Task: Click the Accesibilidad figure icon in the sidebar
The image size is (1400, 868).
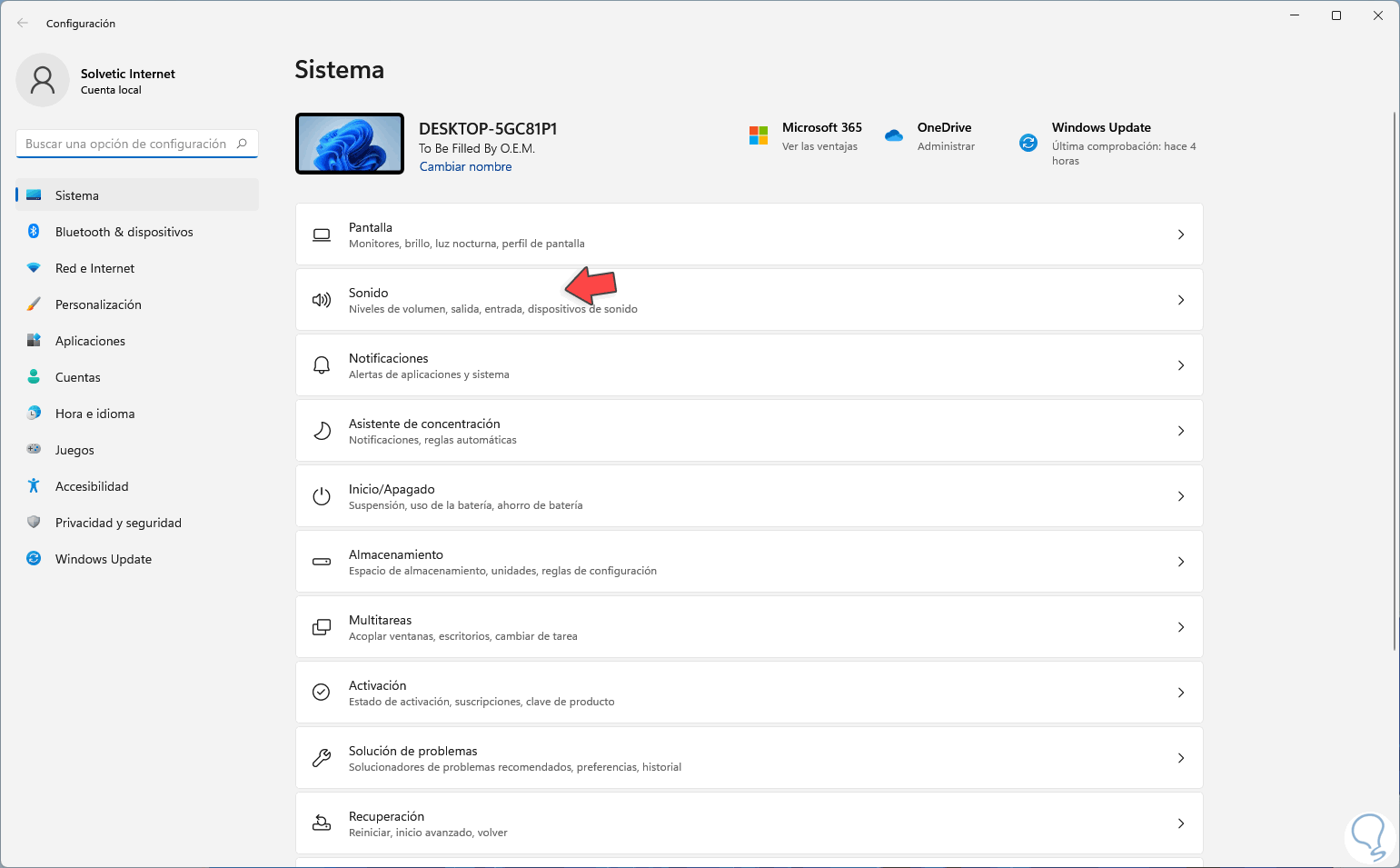Action: [34, 486]
